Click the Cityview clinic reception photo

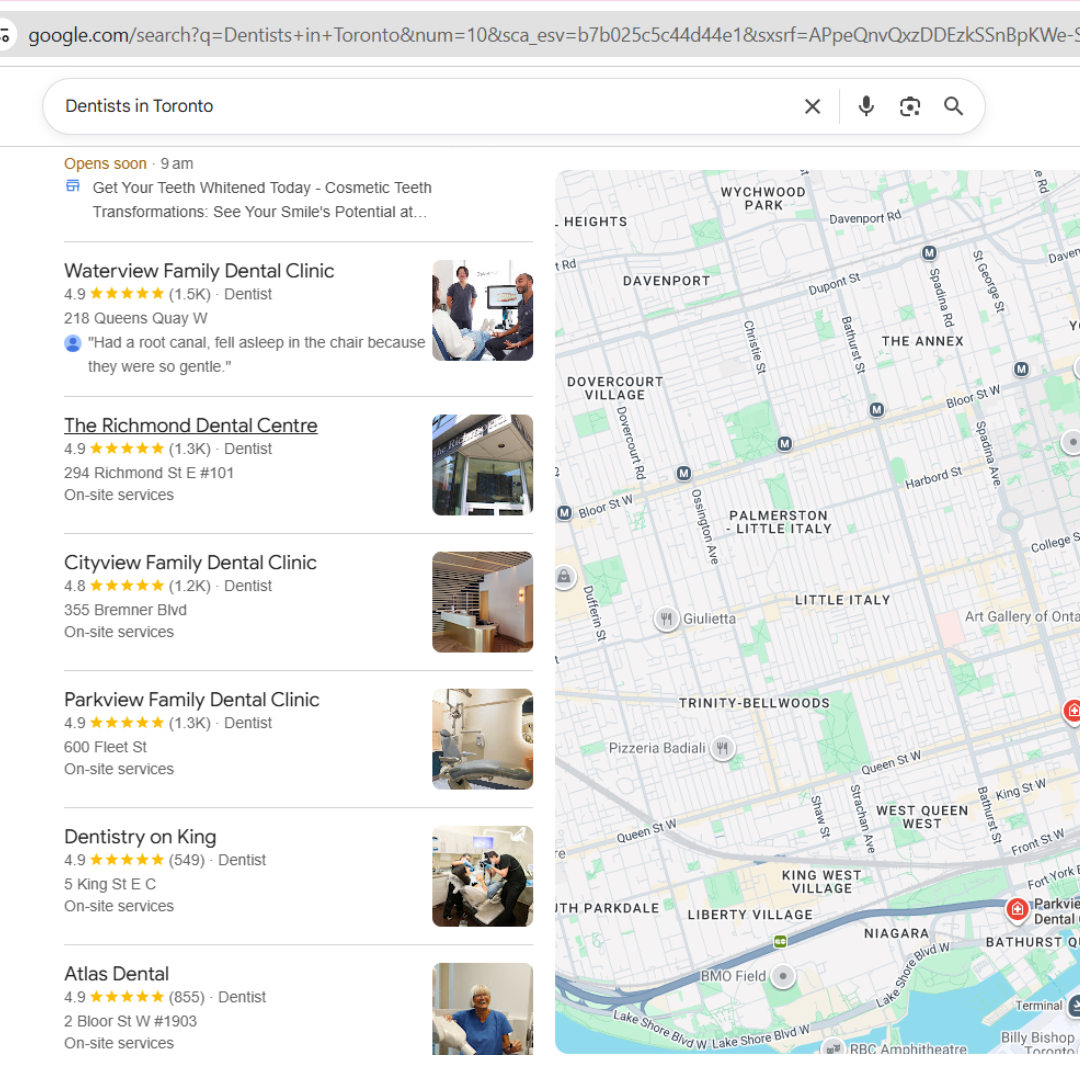click(x=482, y=602)
